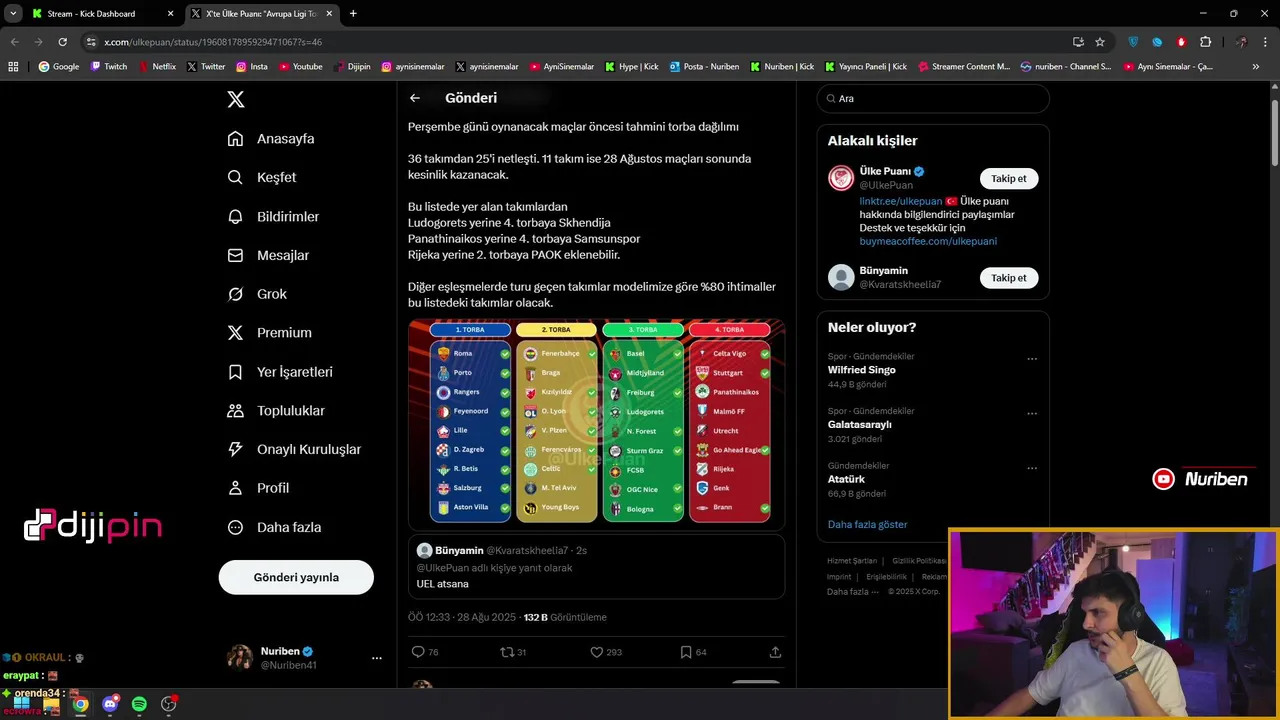Open Onaylı Kuruluşlar page
Screen dimensions: 1280x720
pyautogui.click(x=294, y=449)
